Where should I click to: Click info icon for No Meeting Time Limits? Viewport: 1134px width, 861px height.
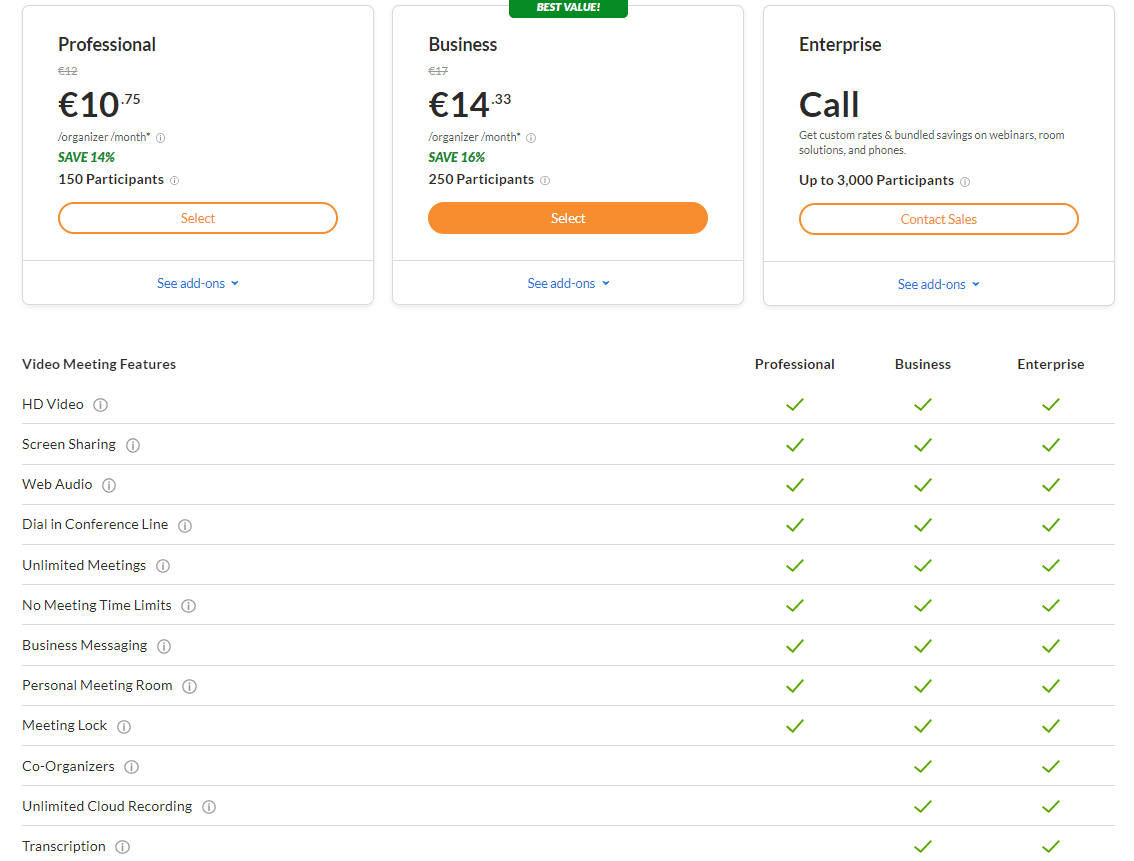click(x=188, y=606)
